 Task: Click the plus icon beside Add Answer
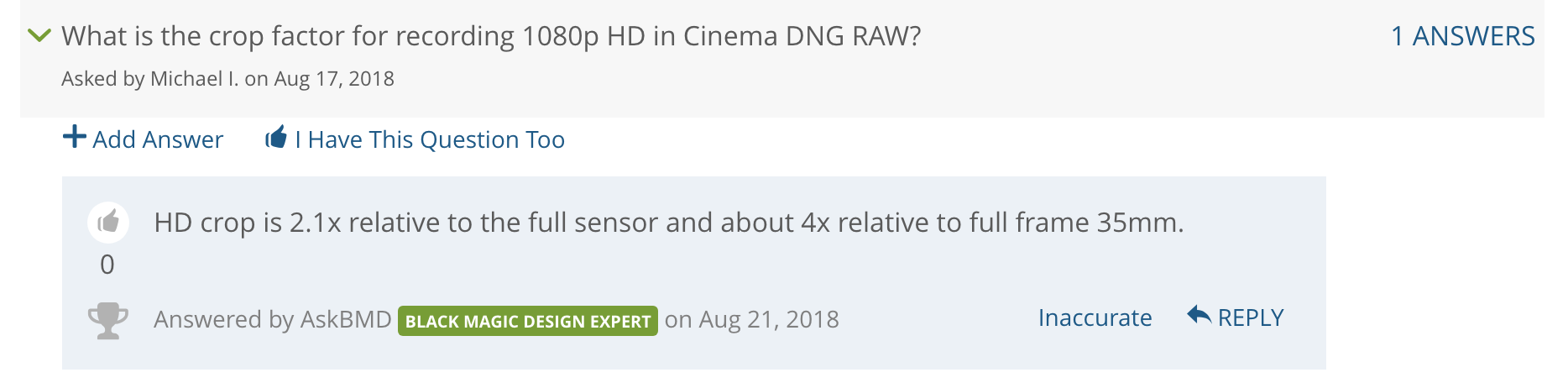pos(75,137)
